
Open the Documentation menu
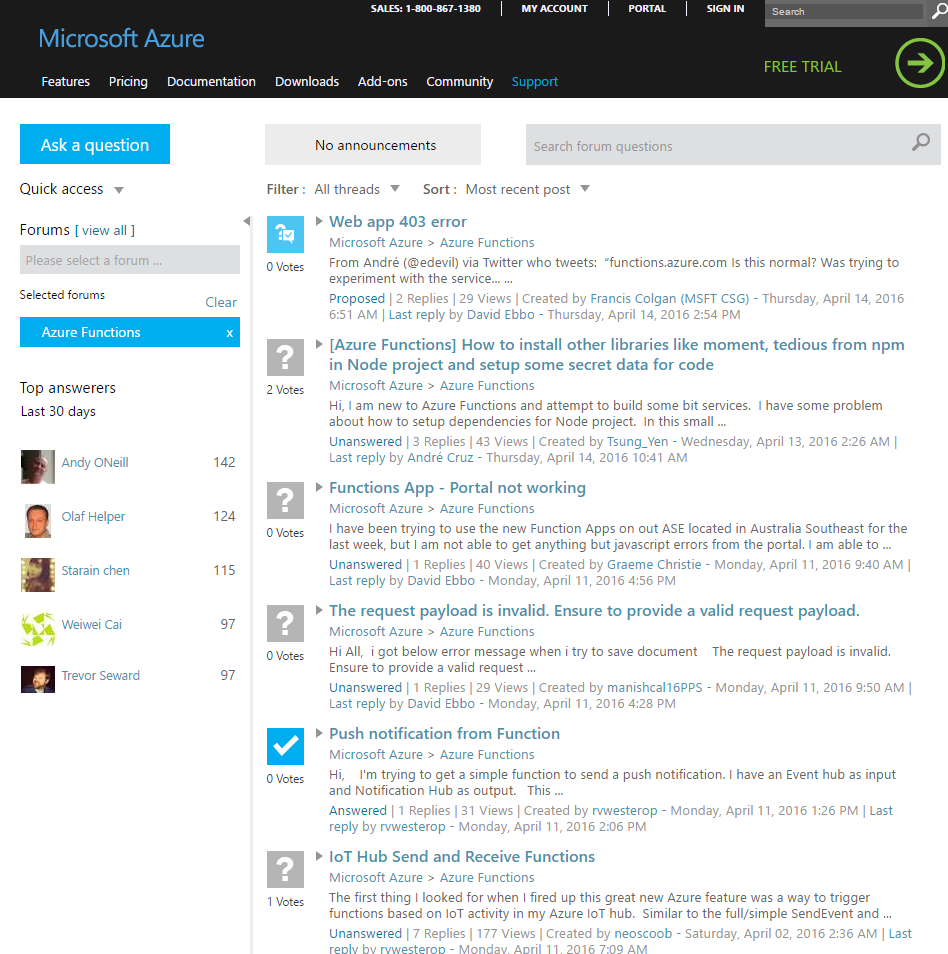211,82
